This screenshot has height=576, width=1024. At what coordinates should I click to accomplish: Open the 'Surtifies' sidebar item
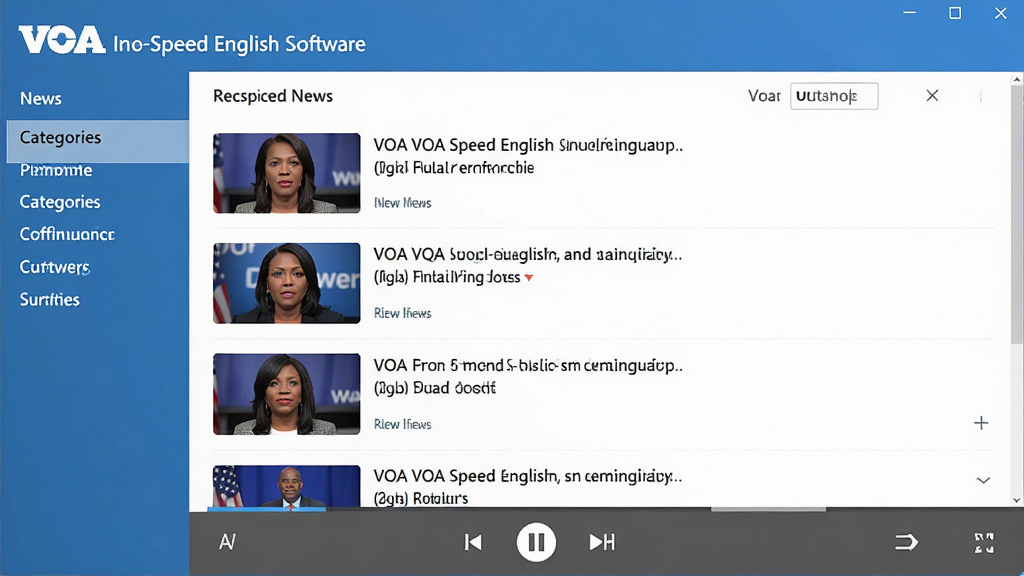tap(50, 299)
